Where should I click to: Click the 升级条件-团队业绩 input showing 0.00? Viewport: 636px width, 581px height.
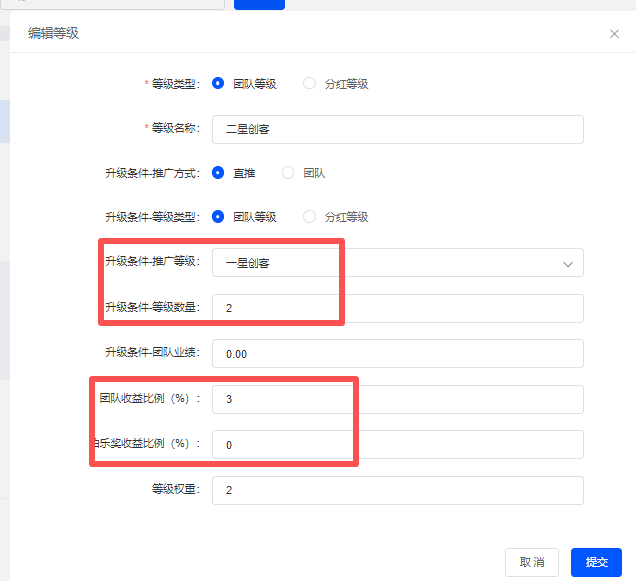(x=397, y=353)
